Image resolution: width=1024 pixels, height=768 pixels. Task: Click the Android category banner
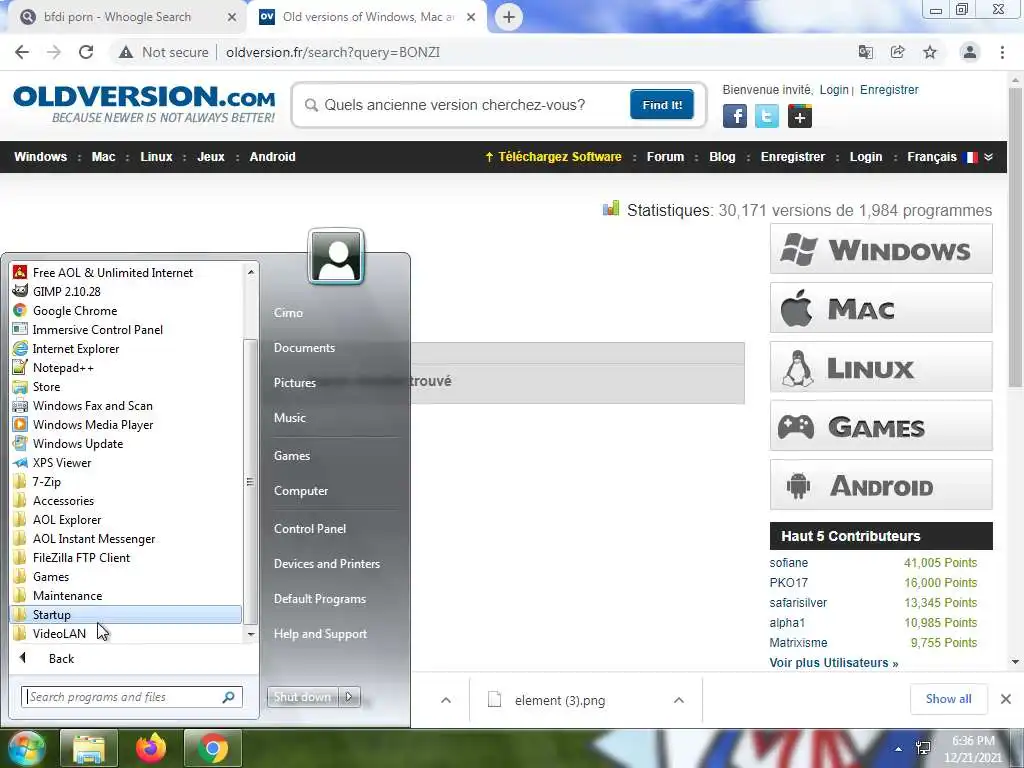[x=881, y=485]
